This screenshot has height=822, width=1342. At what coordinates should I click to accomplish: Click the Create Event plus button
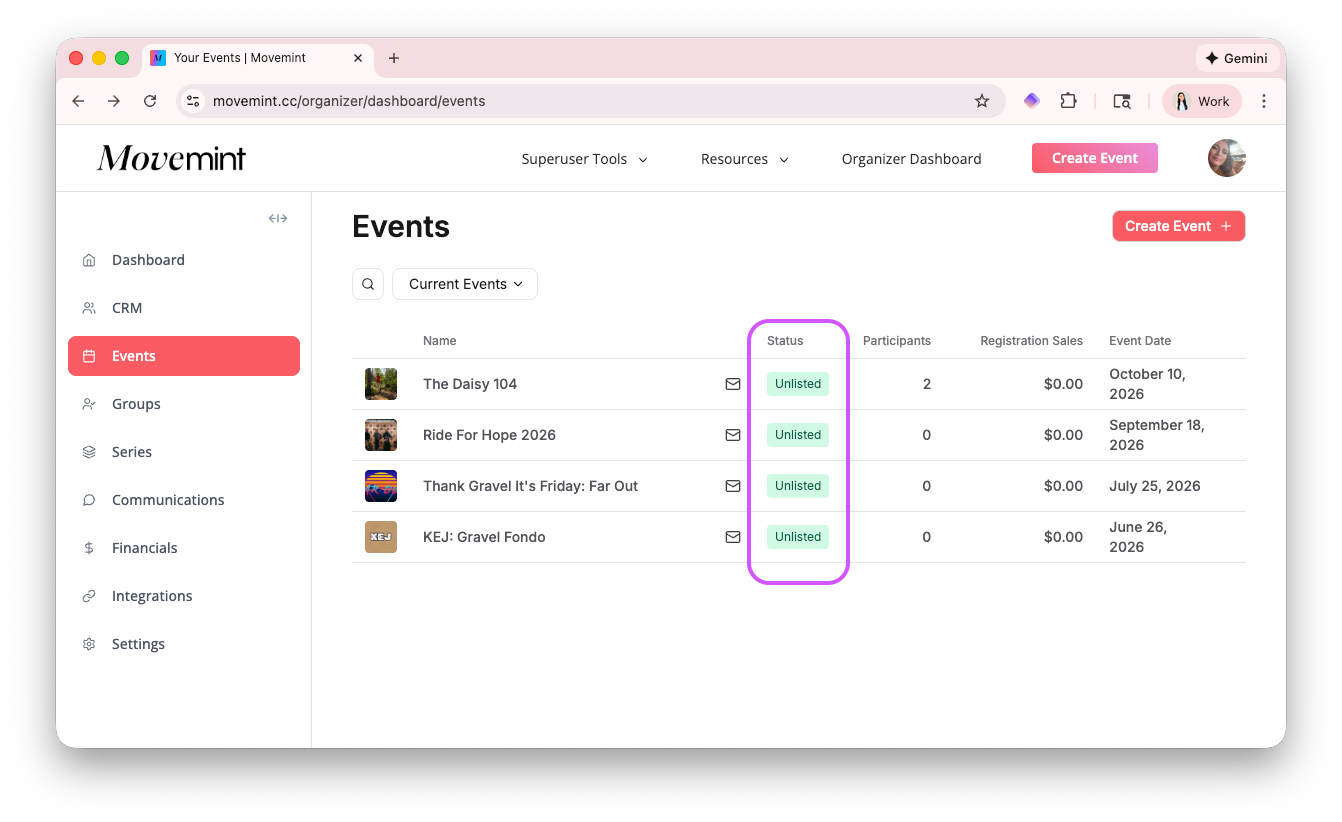[x=1178, y=226]
